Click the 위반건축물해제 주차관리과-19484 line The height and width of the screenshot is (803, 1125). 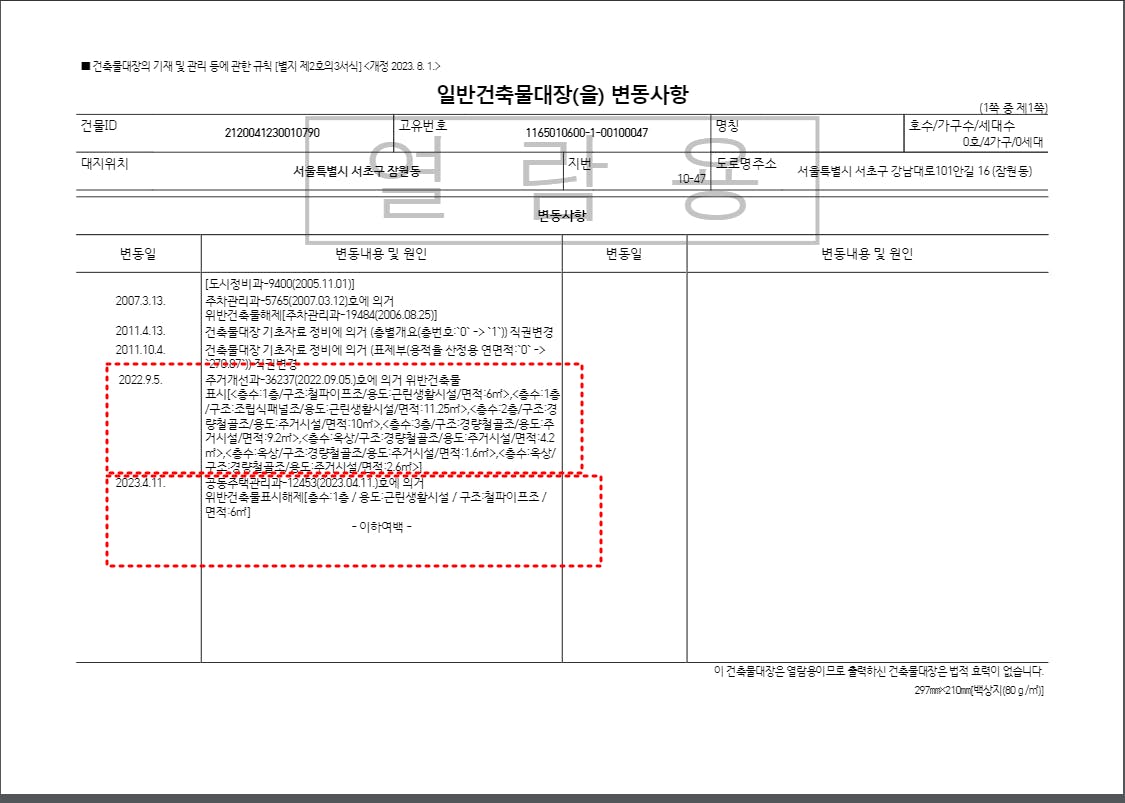pos(321,315)
